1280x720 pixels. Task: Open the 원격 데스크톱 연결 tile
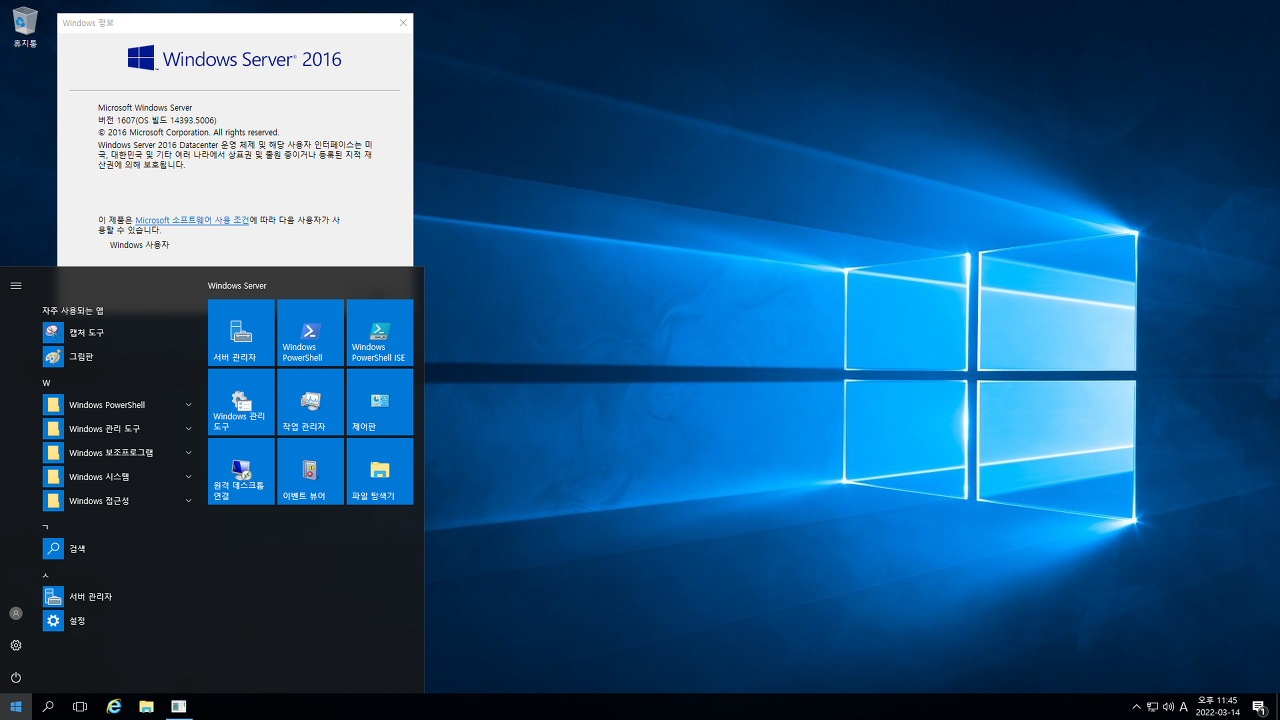coord(241,471)
